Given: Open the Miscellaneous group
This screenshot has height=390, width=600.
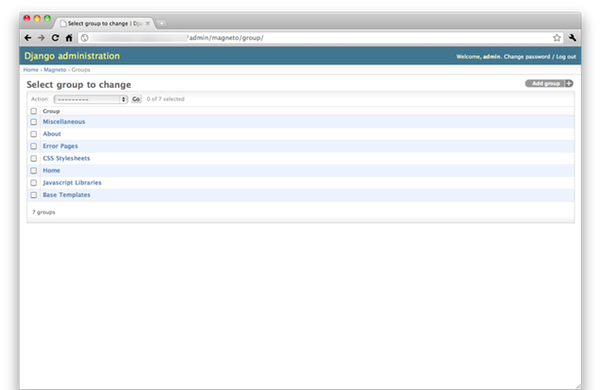Looking at the screenshot, I should point(64,122).
